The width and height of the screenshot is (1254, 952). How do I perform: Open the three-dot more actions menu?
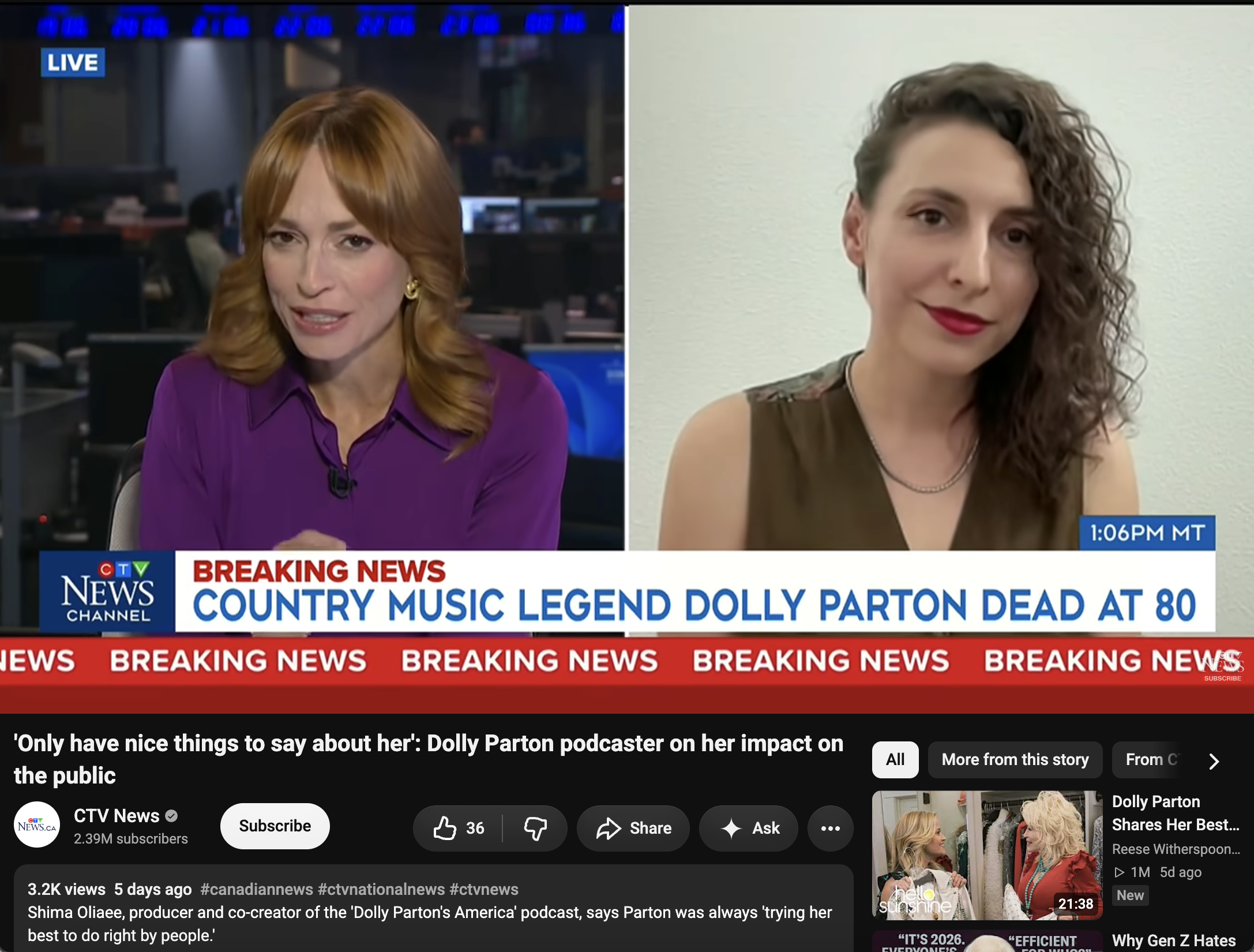(830, 828)
